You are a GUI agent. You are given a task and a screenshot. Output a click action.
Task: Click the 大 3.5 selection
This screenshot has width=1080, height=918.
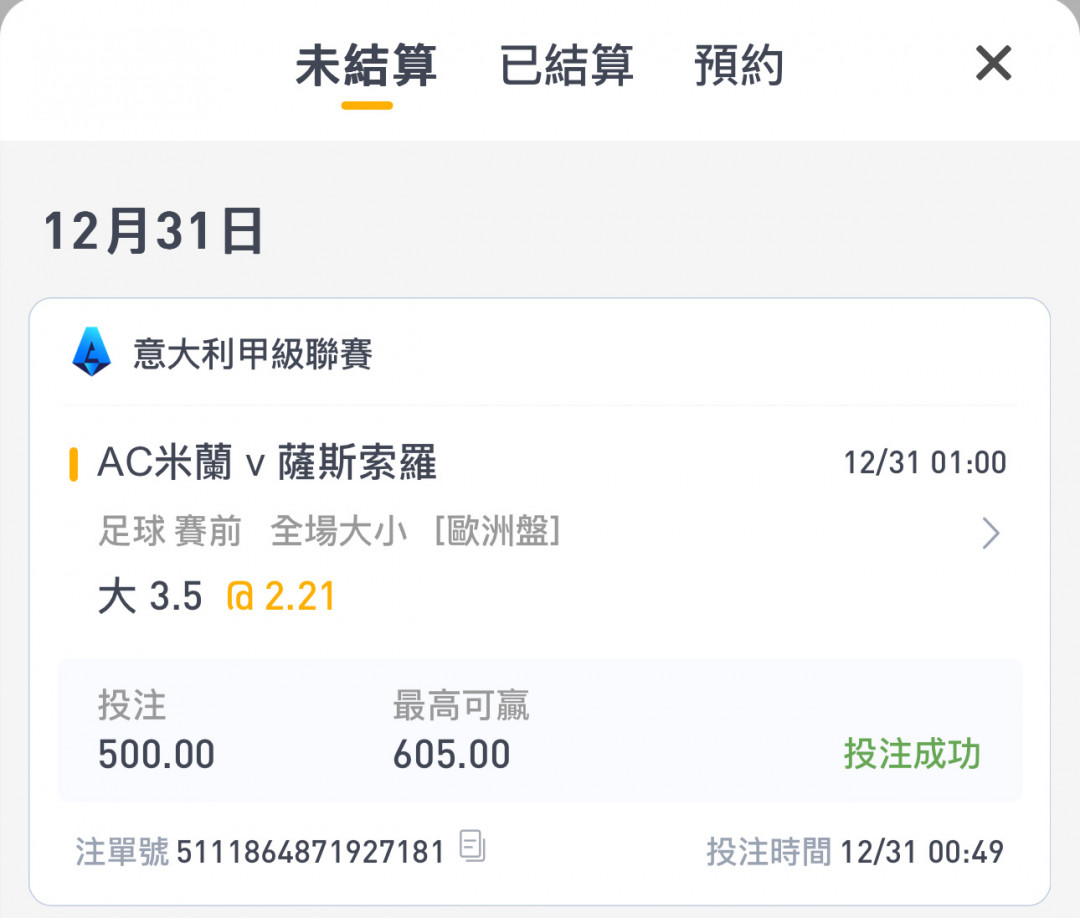pyautogui.click(x=150, y=597)
